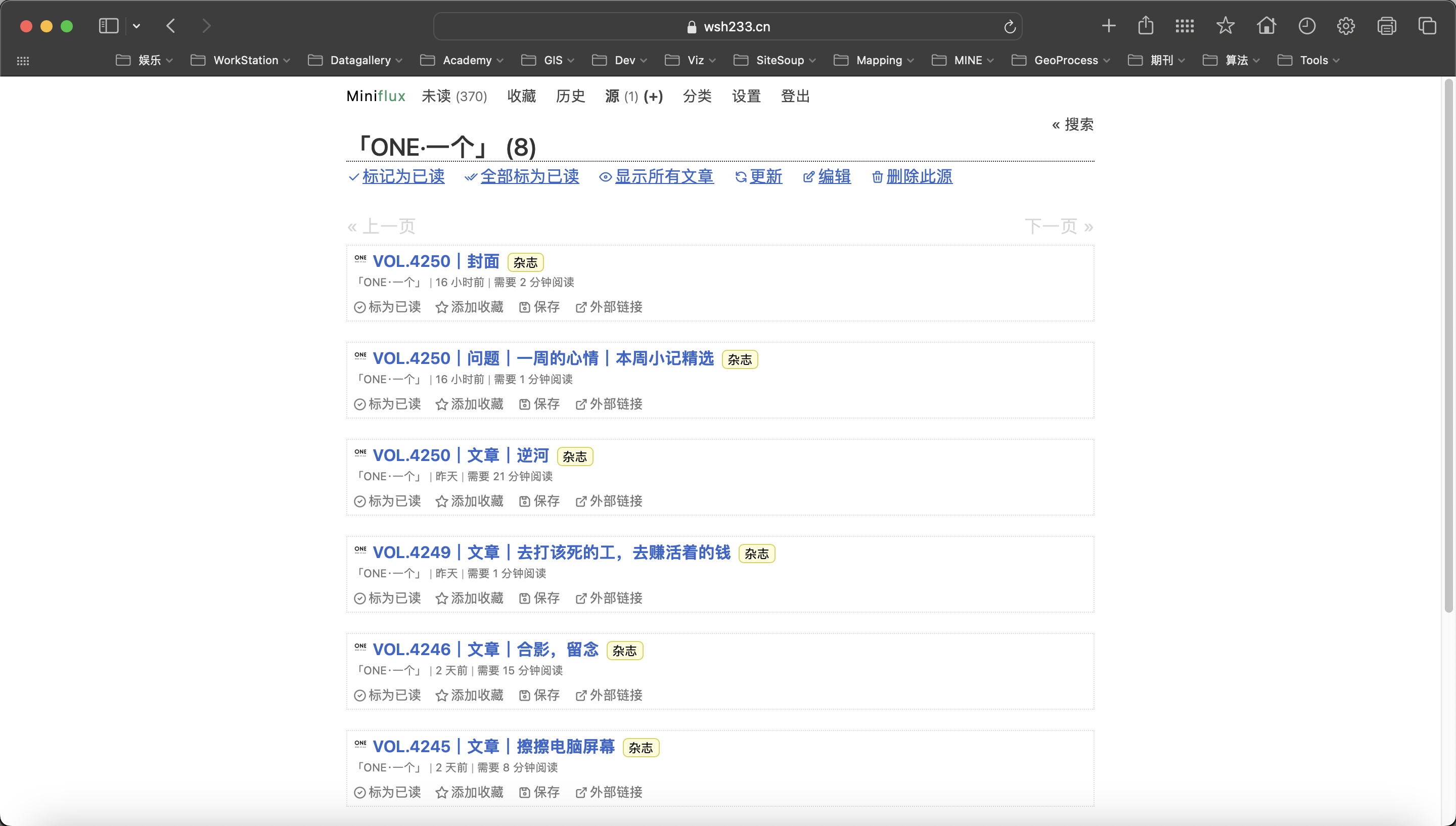Mark 合影，留念 article as read

point(387,695)
